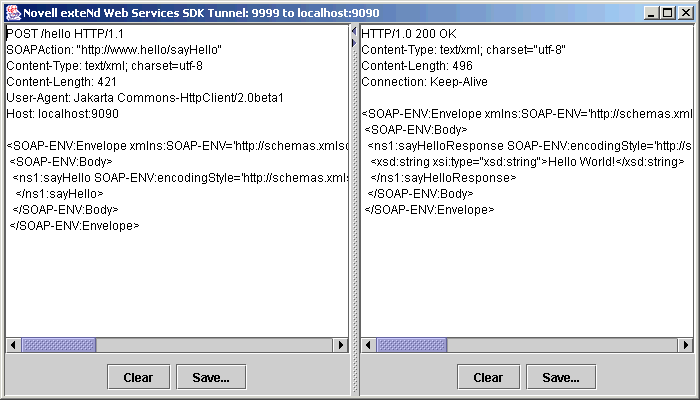Image resolution: width=700 pixels, height=400 pixels.
Task: Click the Java icon in the title bar
Action: [11, 11]
